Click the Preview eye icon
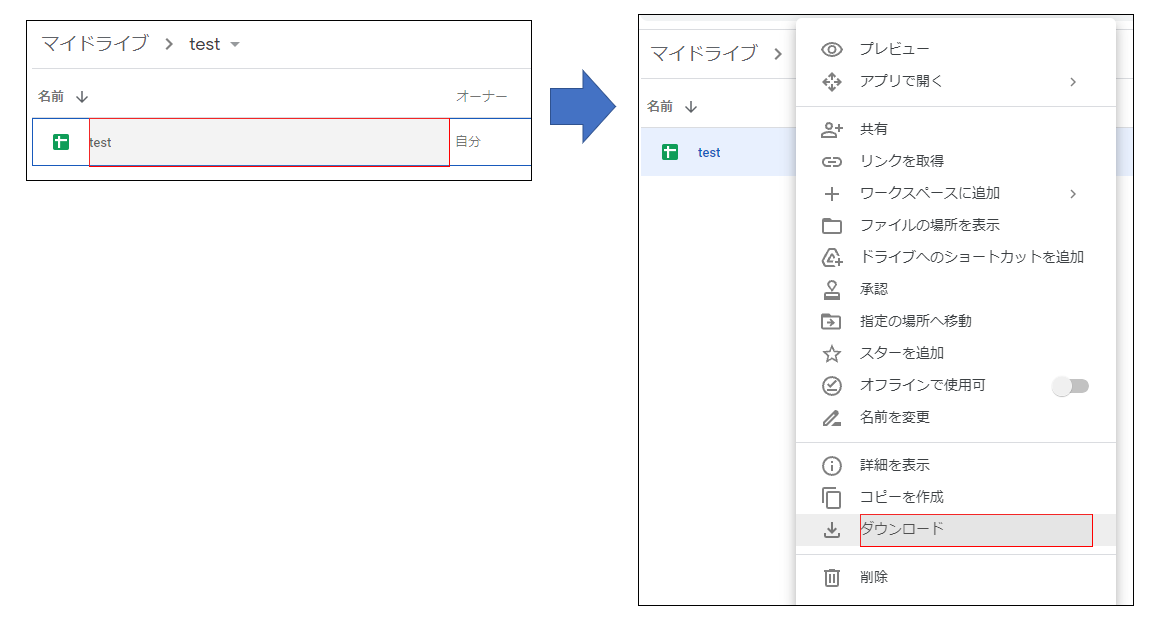 coord(831,49)
